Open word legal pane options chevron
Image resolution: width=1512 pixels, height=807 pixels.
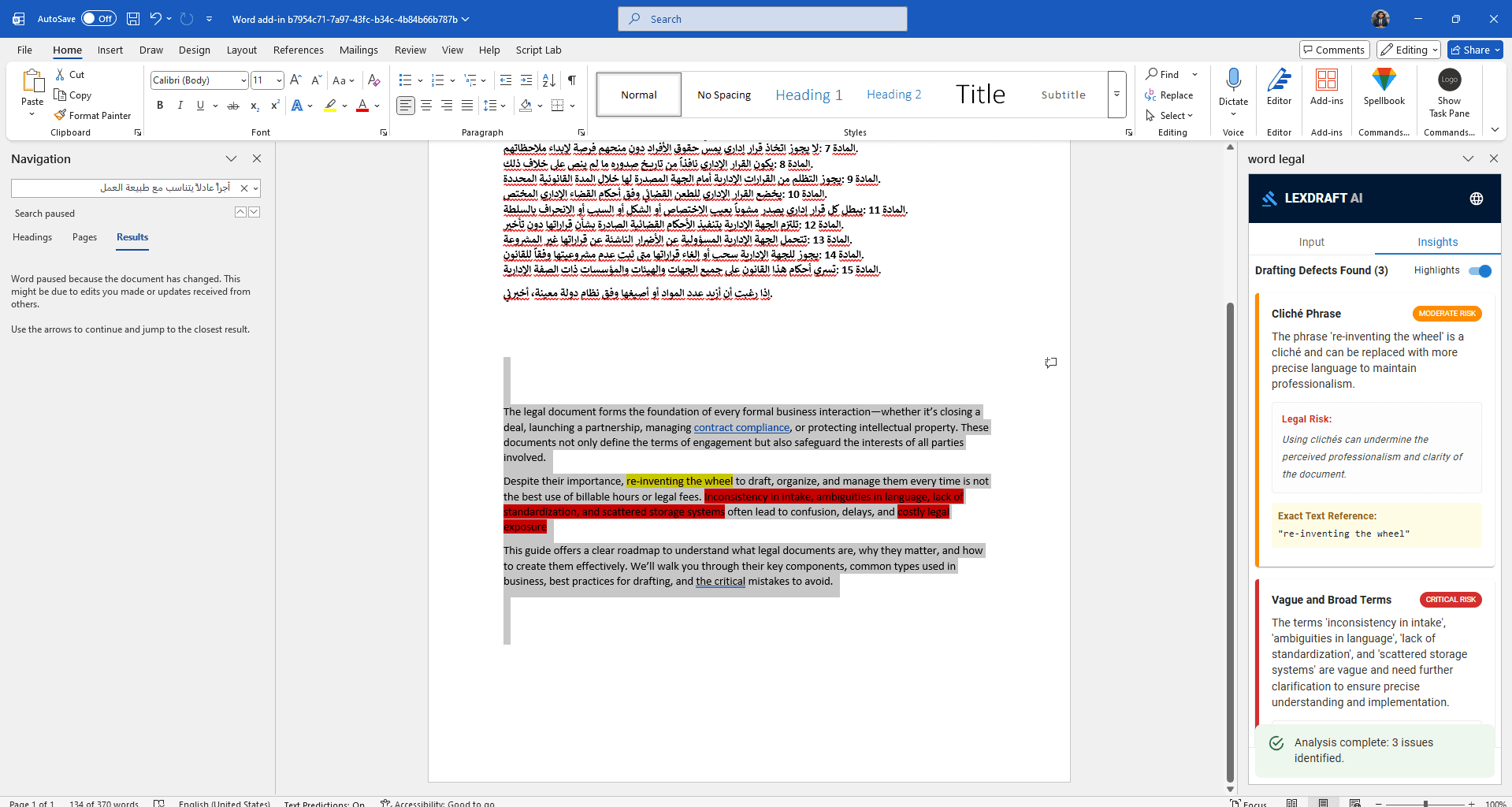tap(1468, 158)
